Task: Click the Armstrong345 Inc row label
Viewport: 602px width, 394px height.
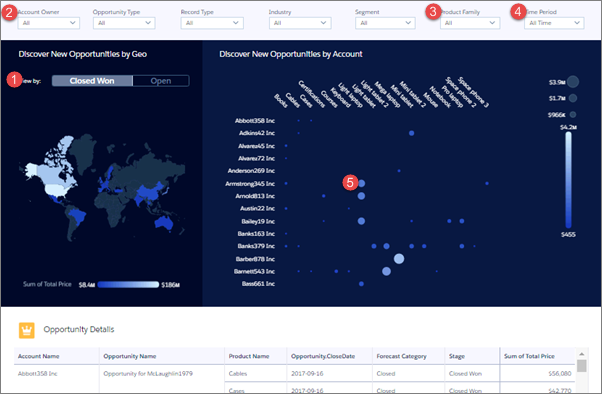Action: click(250, 184)
